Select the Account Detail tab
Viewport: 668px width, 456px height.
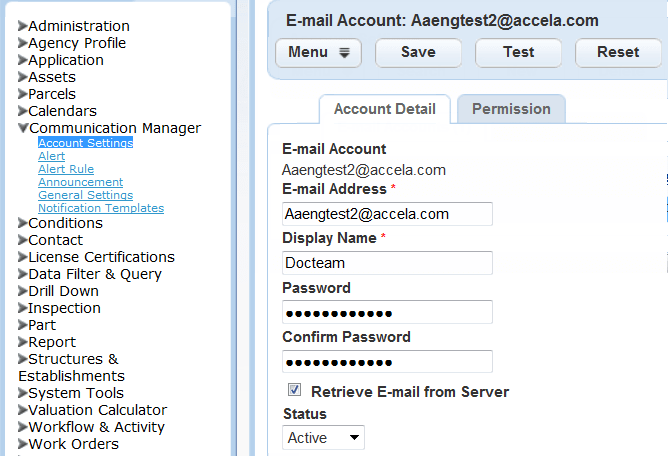(385, 109)
